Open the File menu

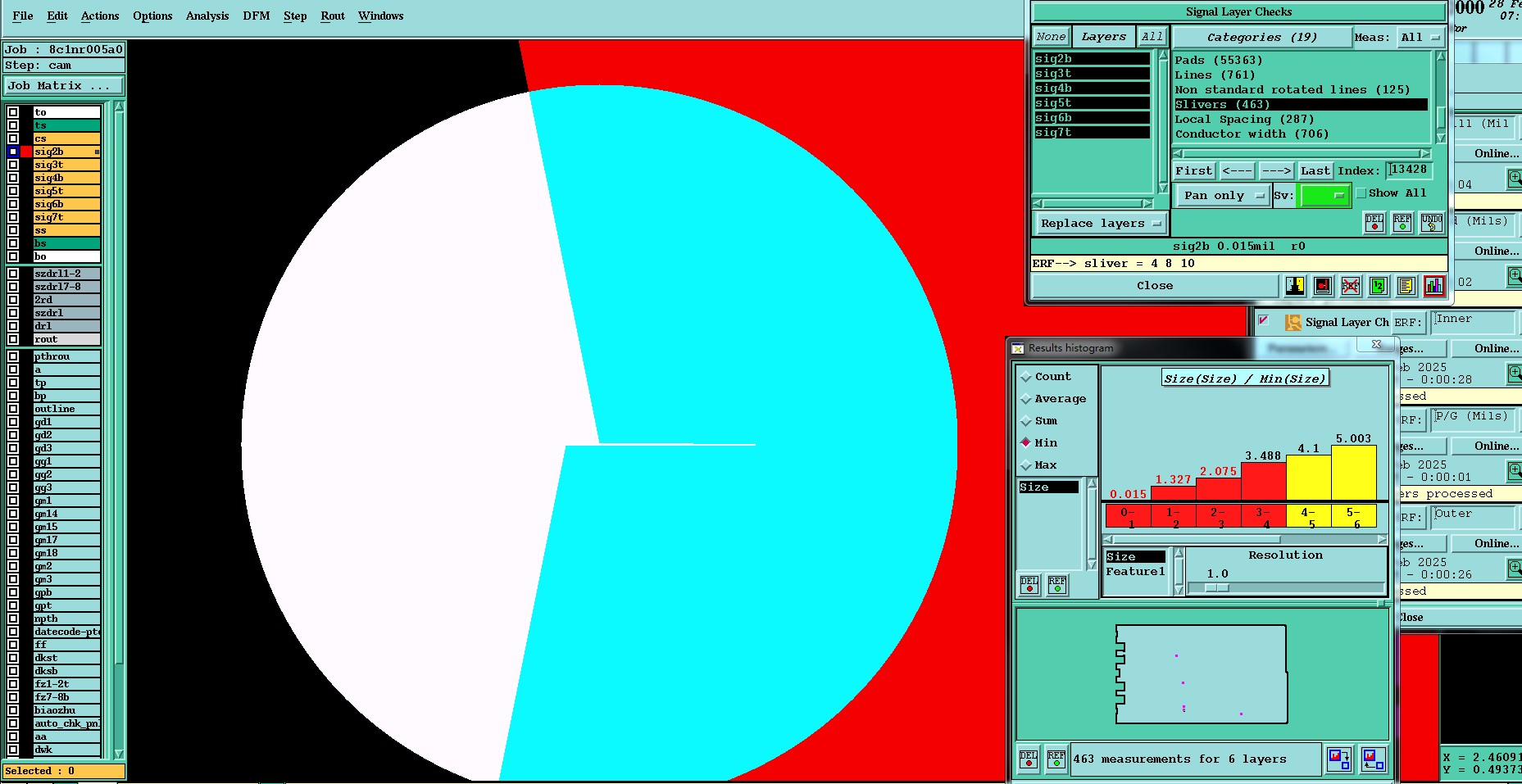[23, 16]
